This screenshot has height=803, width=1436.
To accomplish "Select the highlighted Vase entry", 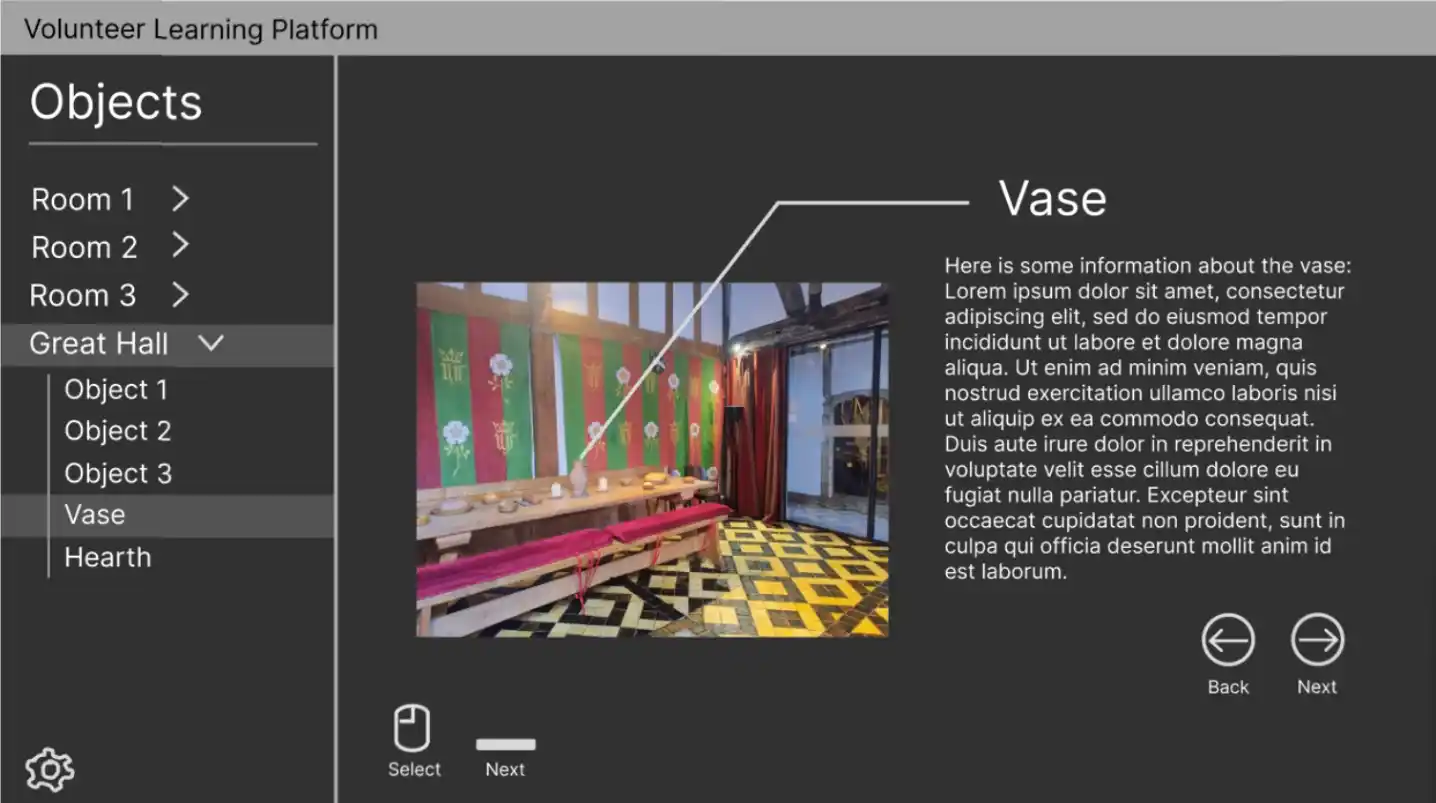I will (x=95, y=514).
